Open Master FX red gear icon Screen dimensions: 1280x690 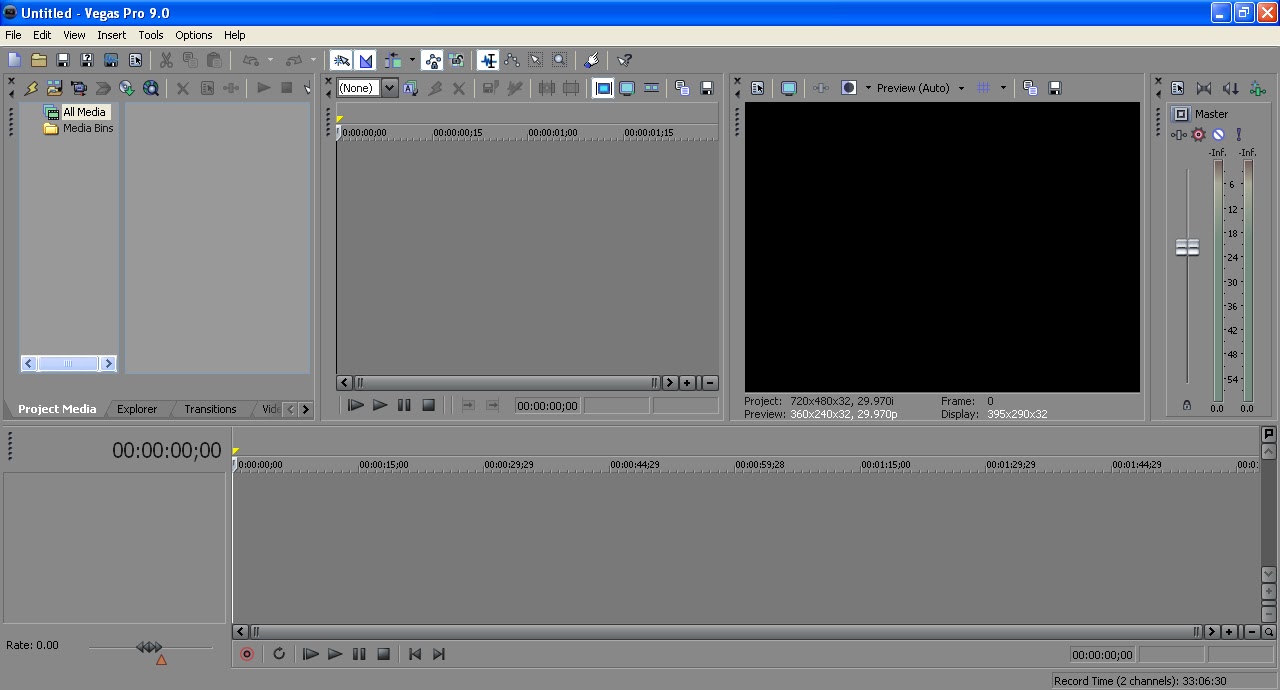(x=1199, y=134)
